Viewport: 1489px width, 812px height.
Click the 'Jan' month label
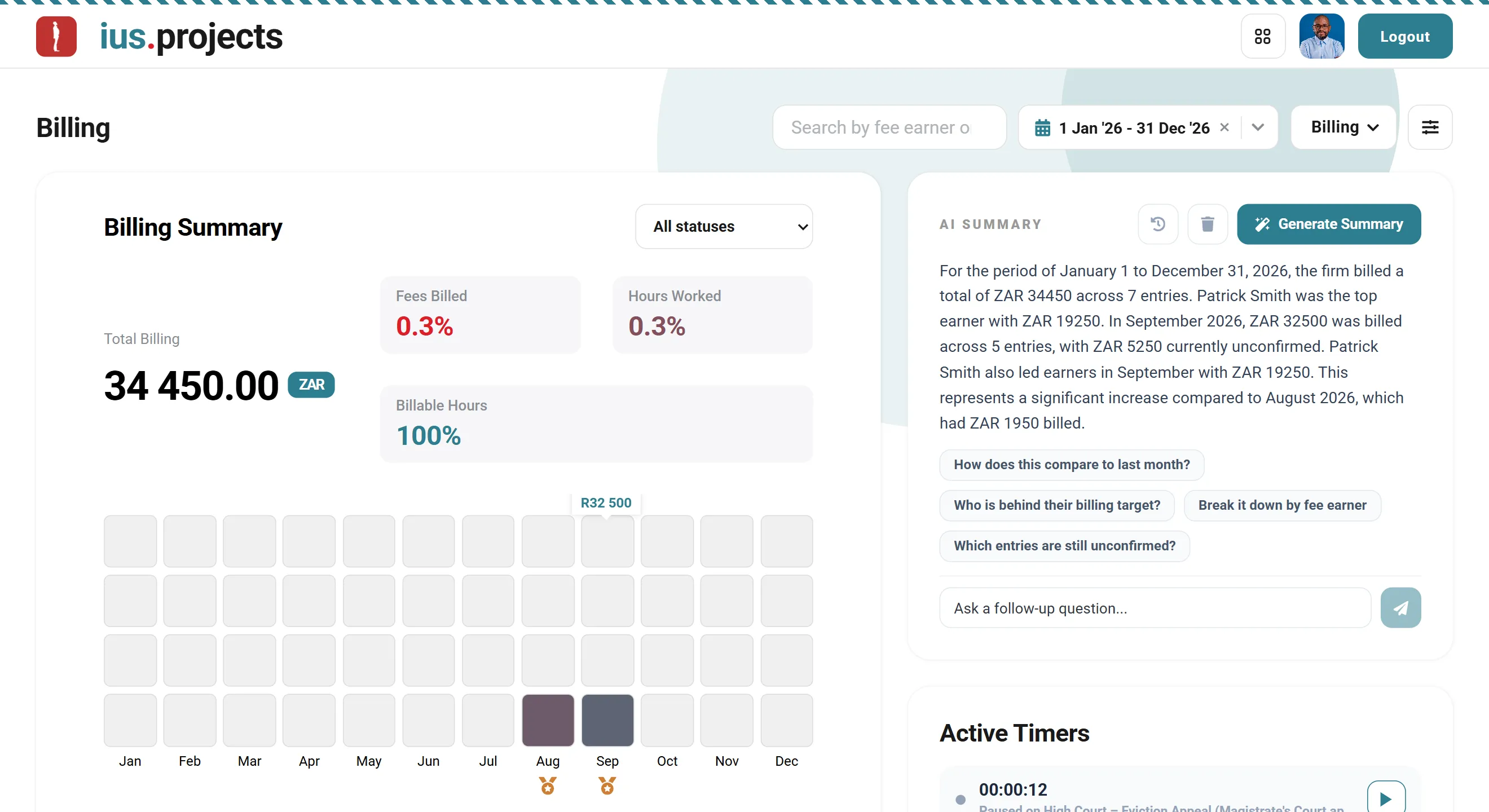click(x=130, y=761)
